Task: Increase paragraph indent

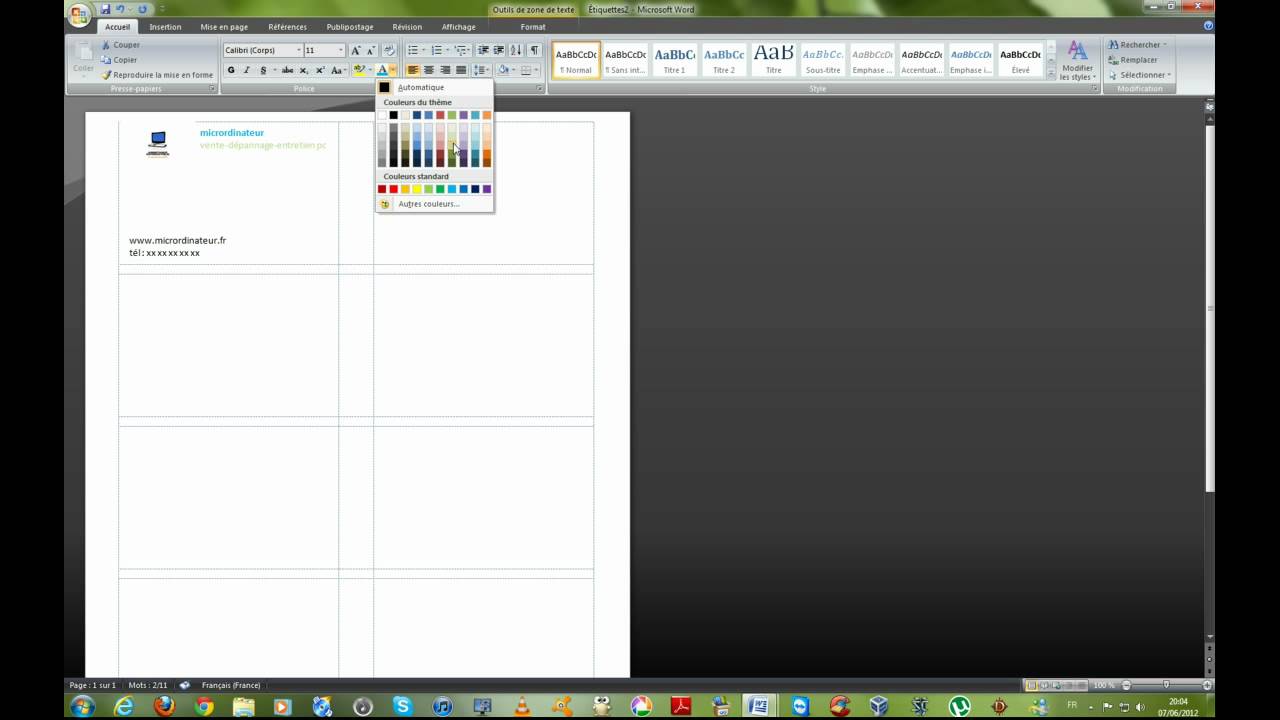Action: (x=499, y=50)
